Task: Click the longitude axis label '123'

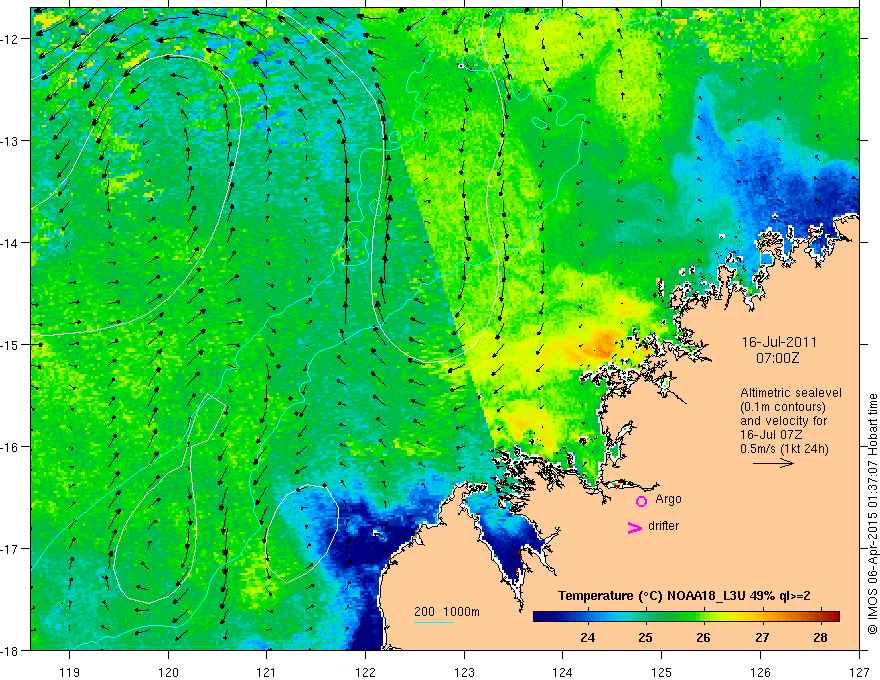Action: (x=464, y=672)
